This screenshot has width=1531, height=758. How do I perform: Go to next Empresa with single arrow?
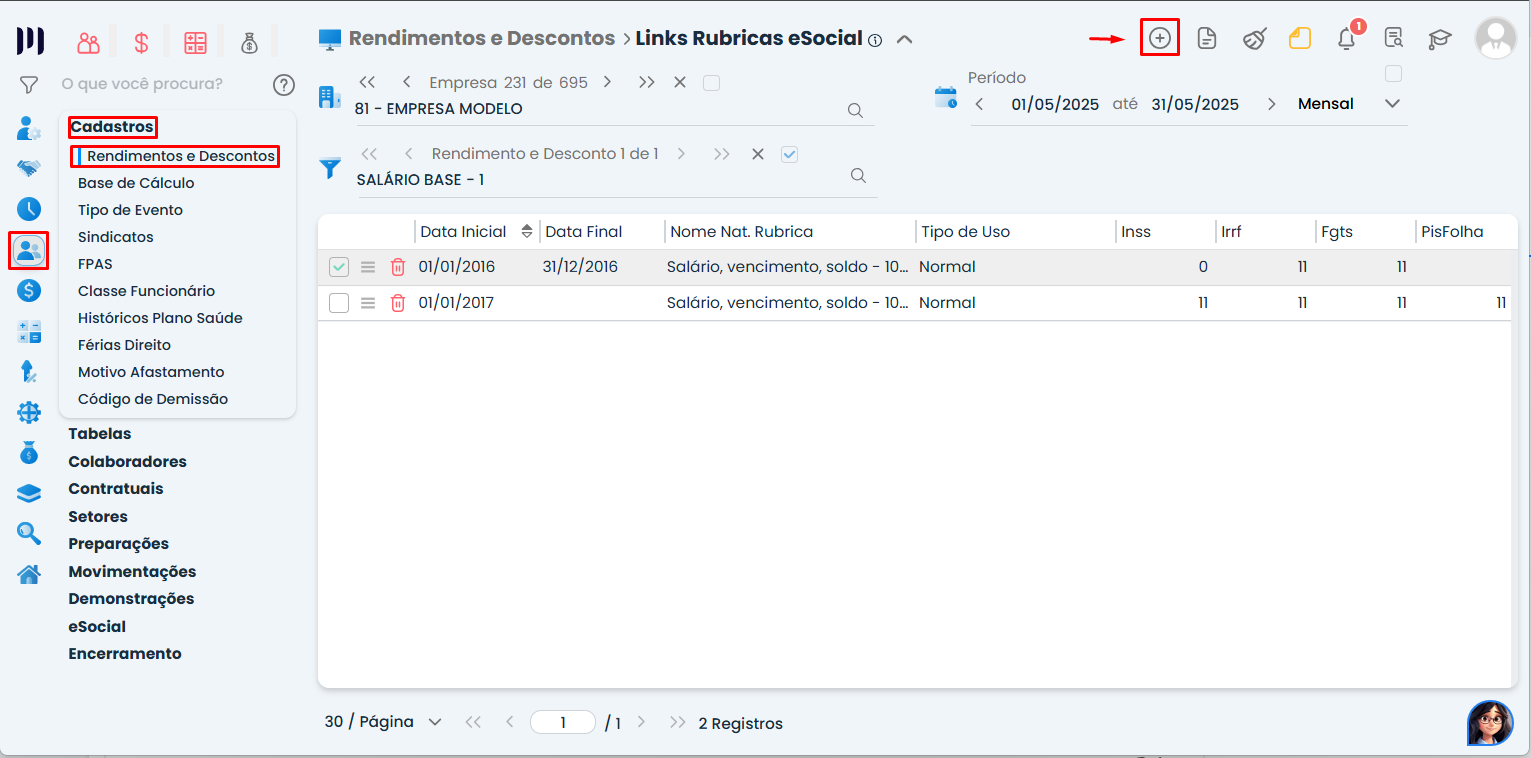607,82
